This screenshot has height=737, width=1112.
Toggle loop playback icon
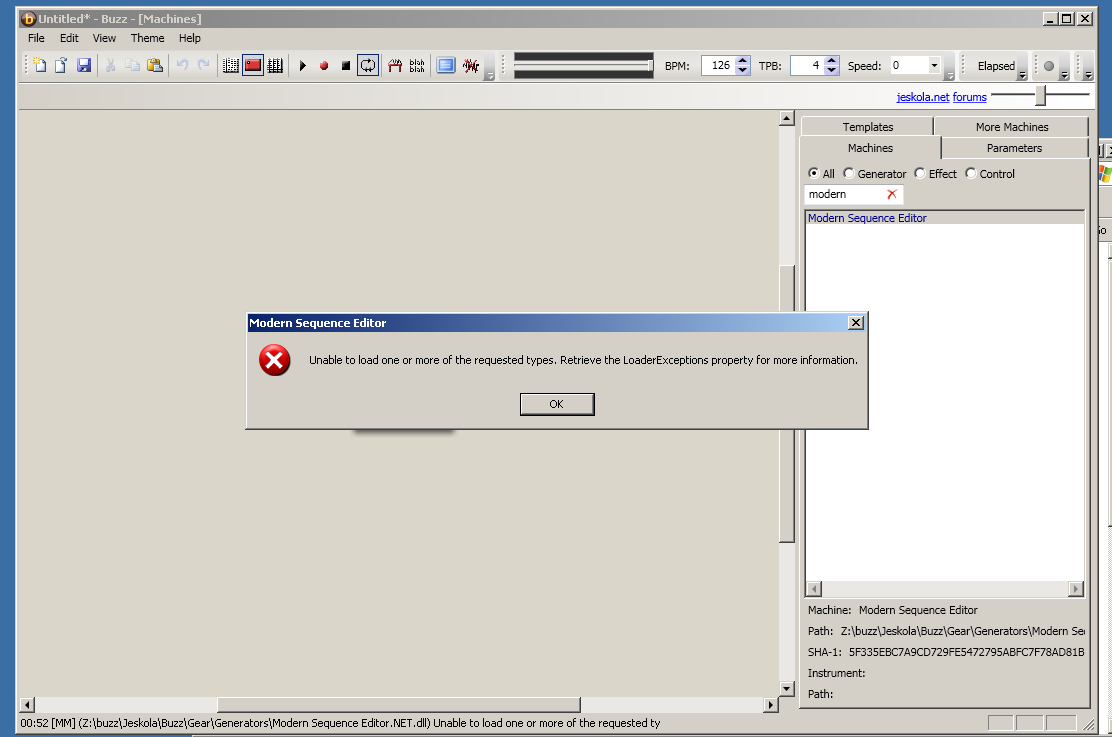(368, 66)
